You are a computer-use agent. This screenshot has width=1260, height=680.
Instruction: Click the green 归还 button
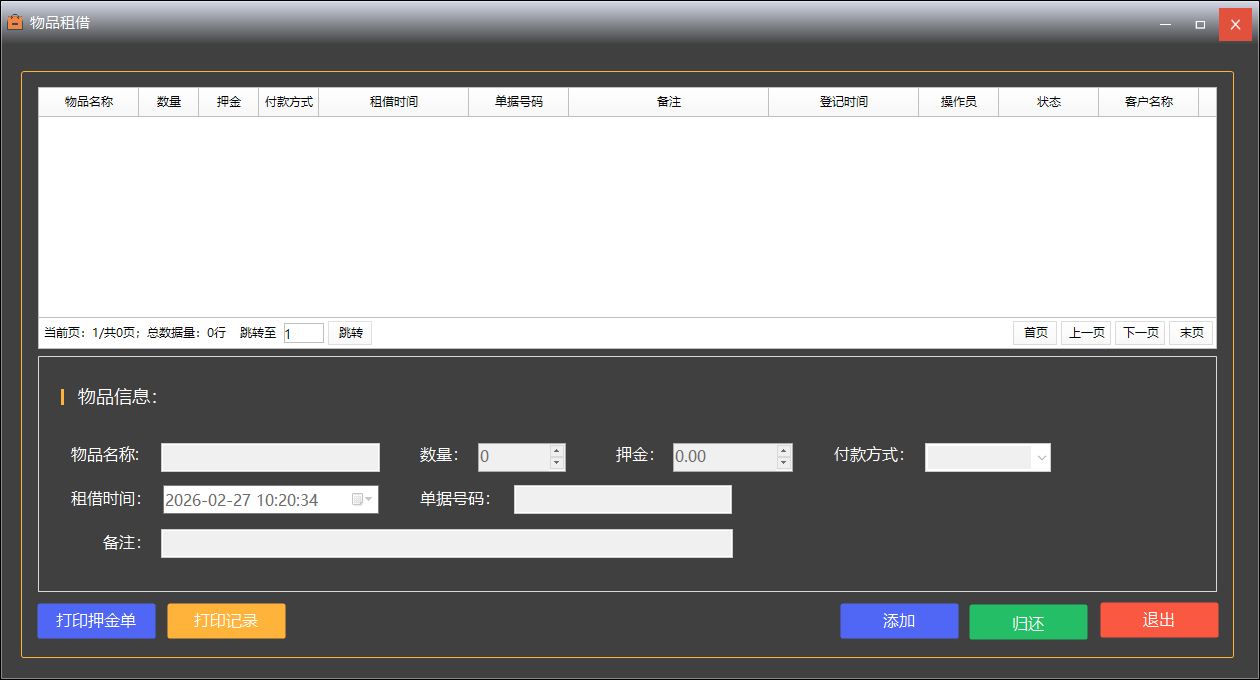(1028, 622)
